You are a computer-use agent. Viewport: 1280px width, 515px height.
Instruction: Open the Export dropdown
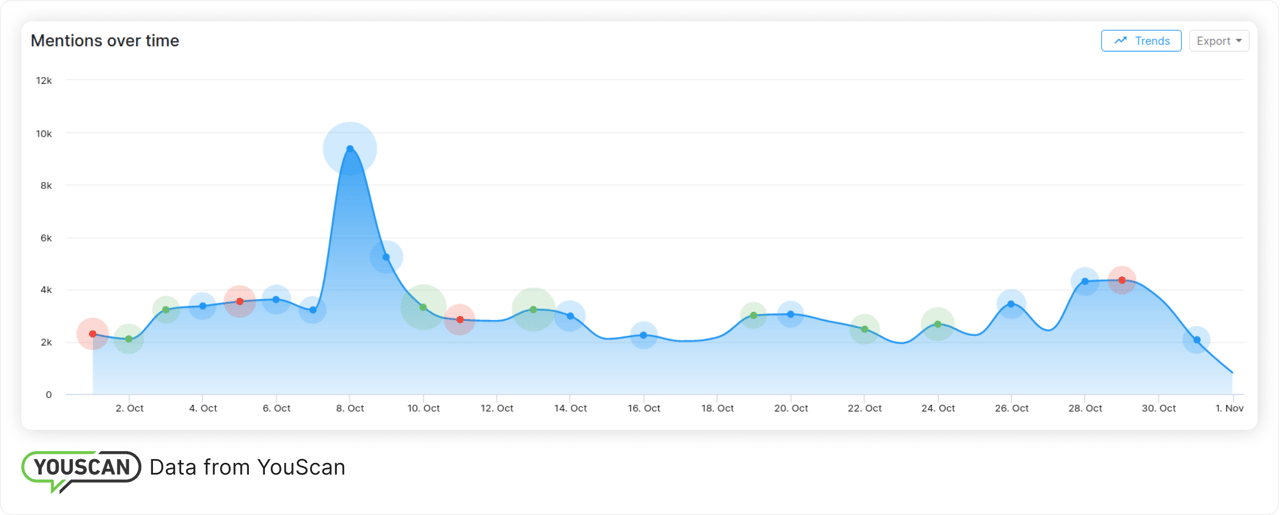click(x=1218, y=41)
